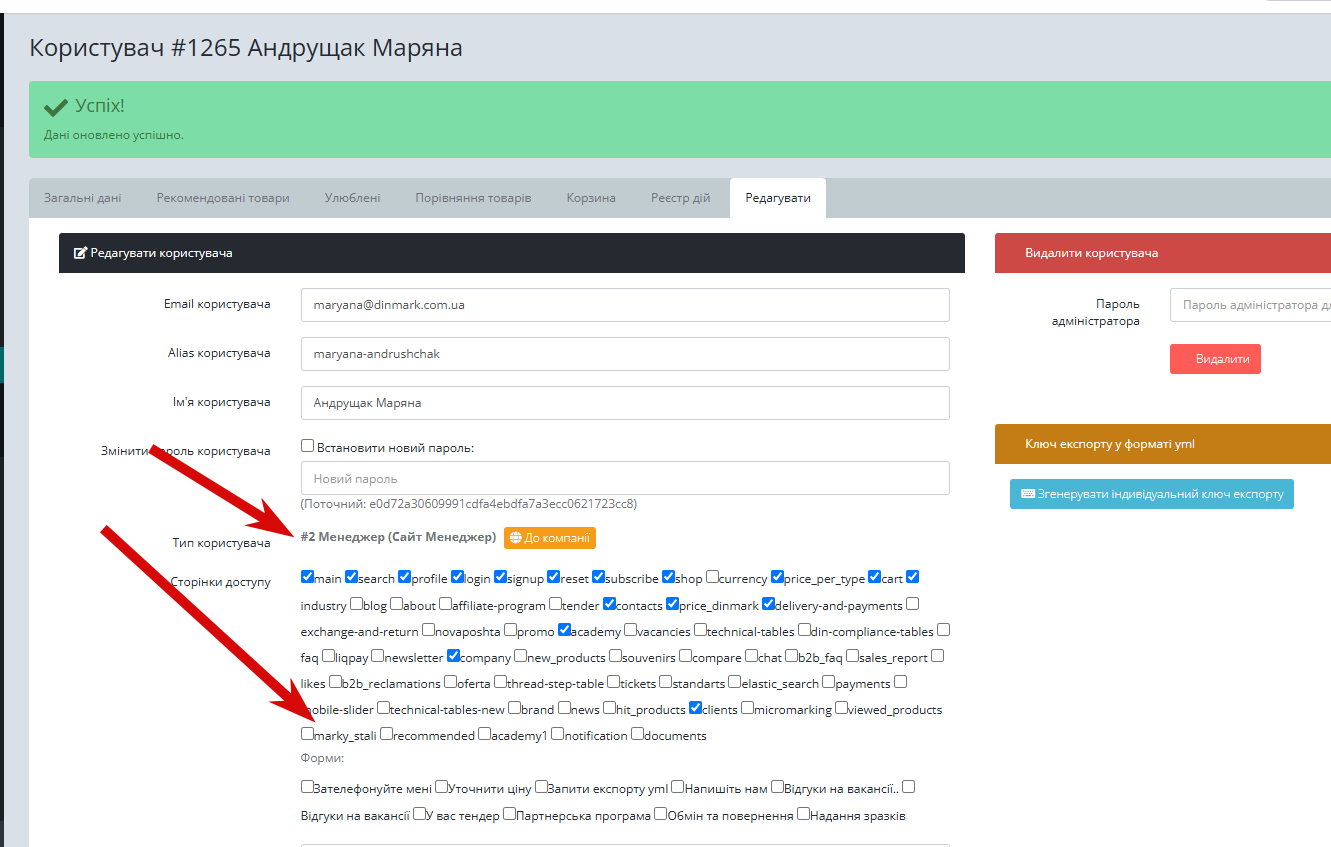This screenshot has height=847, width=1331.
Task: Check the blog access checkbox
Action: coord(357,604)
